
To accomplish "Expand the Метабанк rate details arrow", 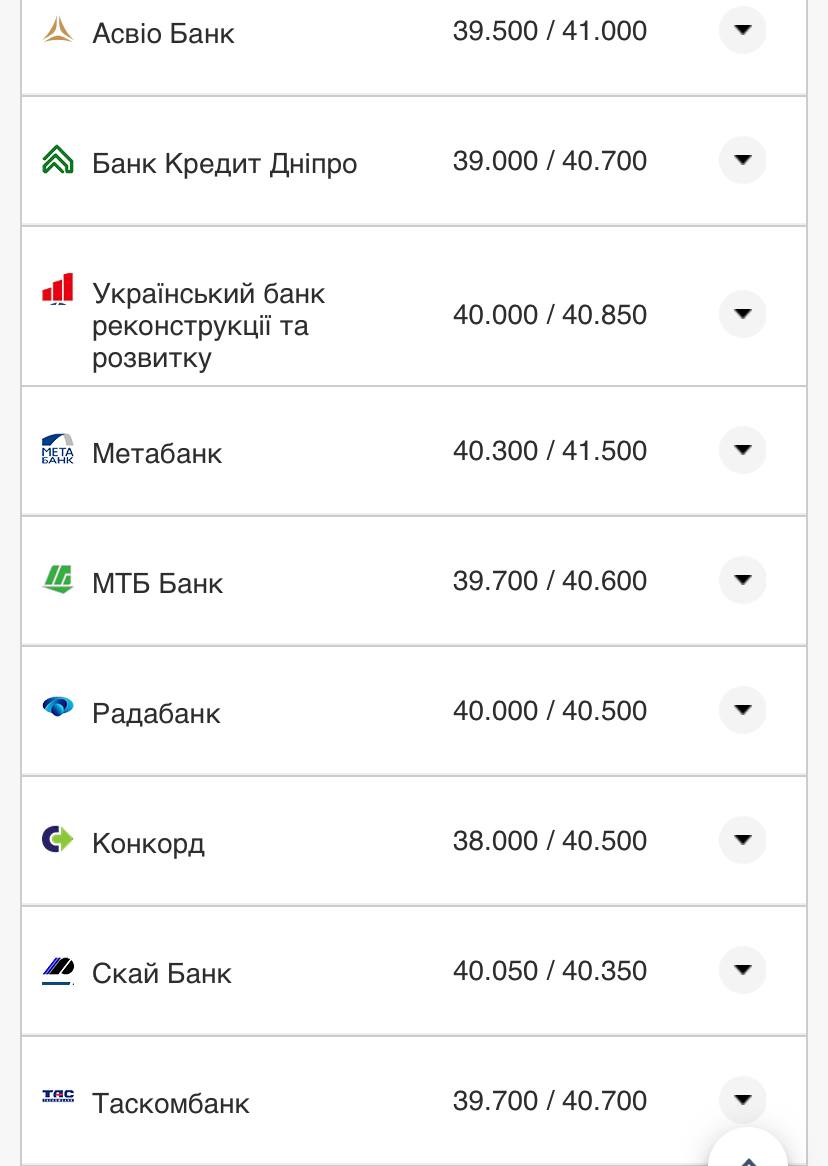I will (742, 450).
